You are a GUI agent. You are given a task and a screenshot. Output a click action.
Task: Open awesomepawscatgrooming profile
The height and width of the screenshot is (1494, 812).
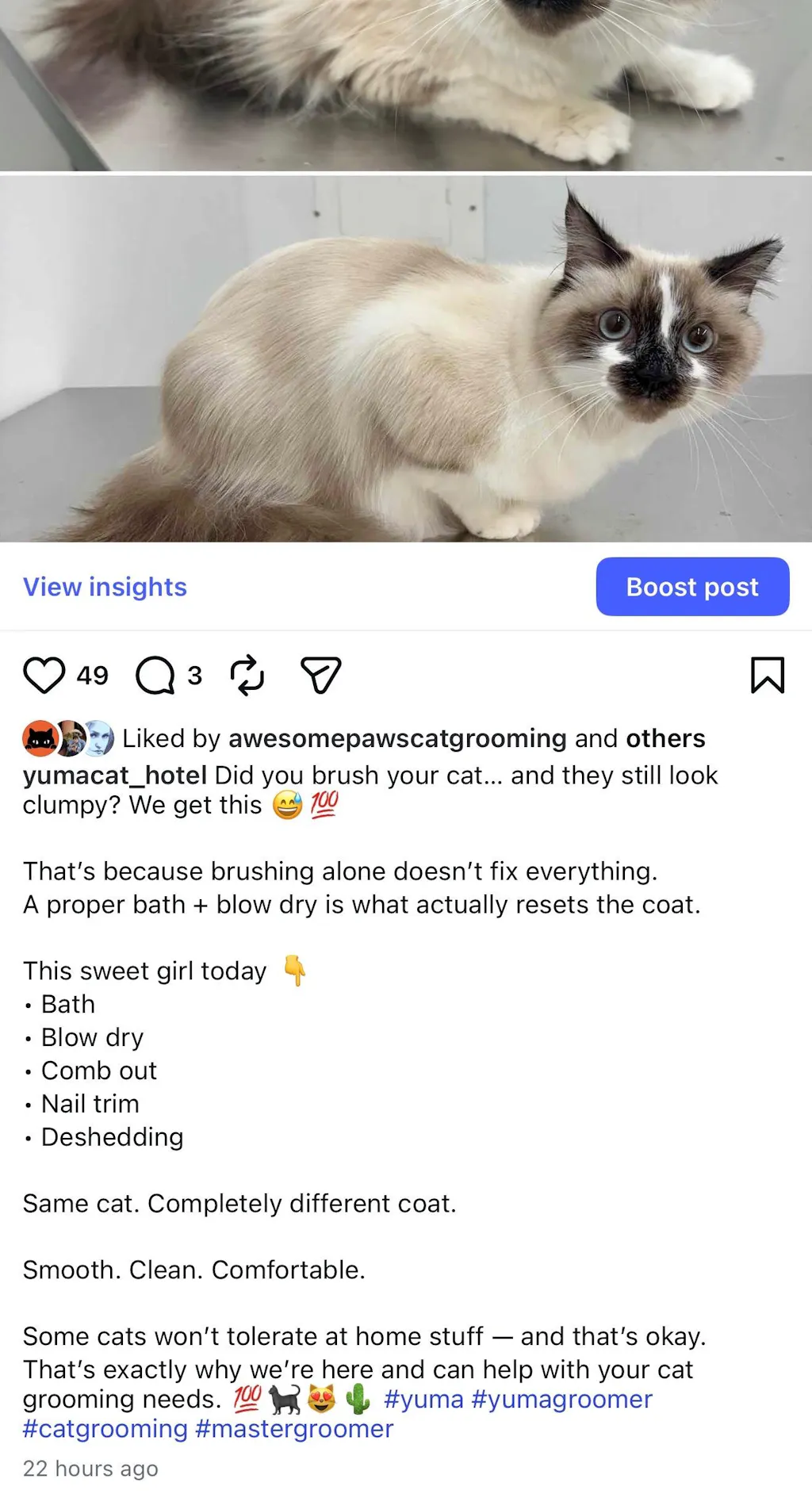click(x=397, y=738)
